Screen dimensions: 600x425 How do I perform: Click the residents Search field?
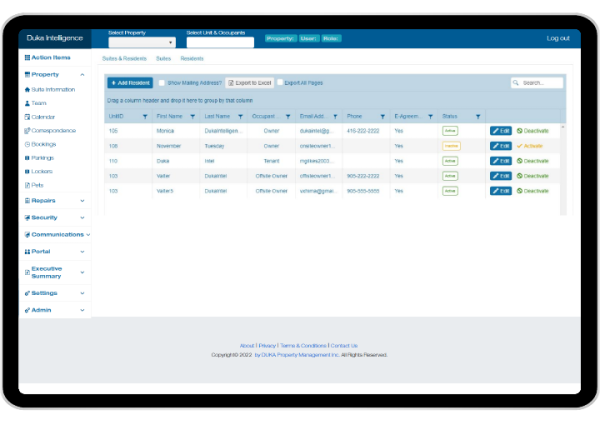(537, 83)
